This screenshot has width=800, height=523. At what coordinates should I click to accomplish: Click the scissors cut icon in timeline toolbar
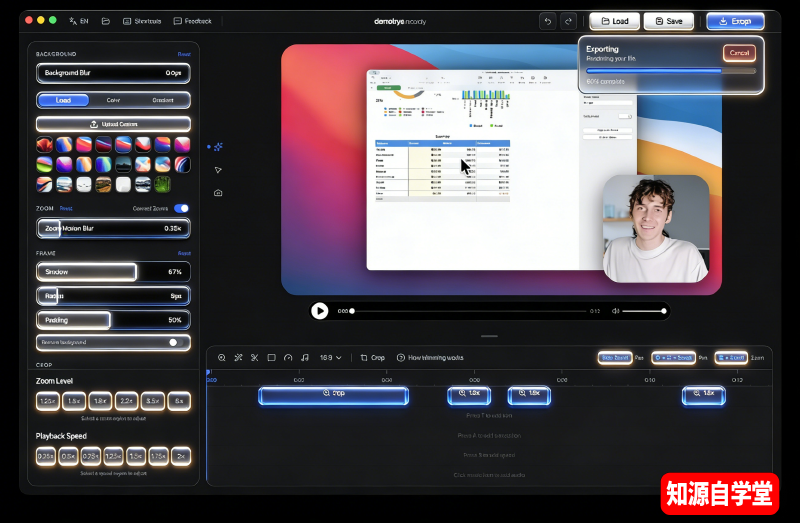(x=254, y=357)
